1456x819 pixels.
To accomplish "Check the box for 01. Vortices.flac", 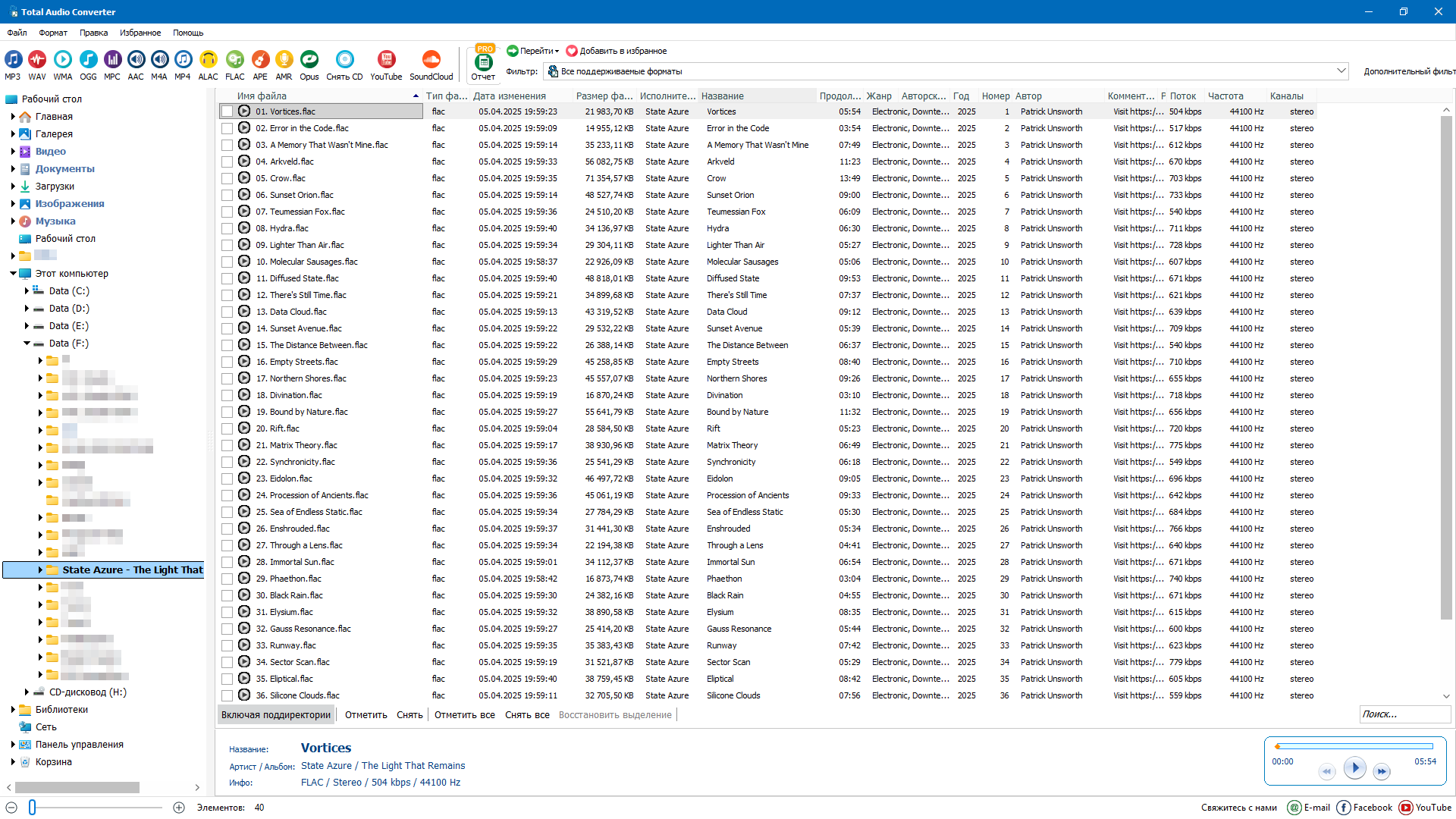I will tap(227, 111).
